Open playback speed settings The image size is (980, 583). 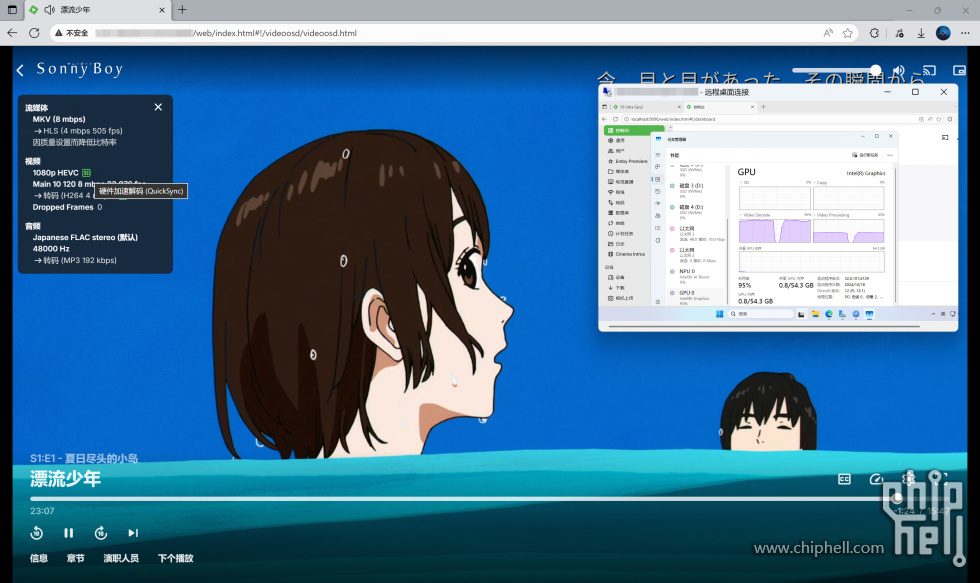tap(877, 479)
